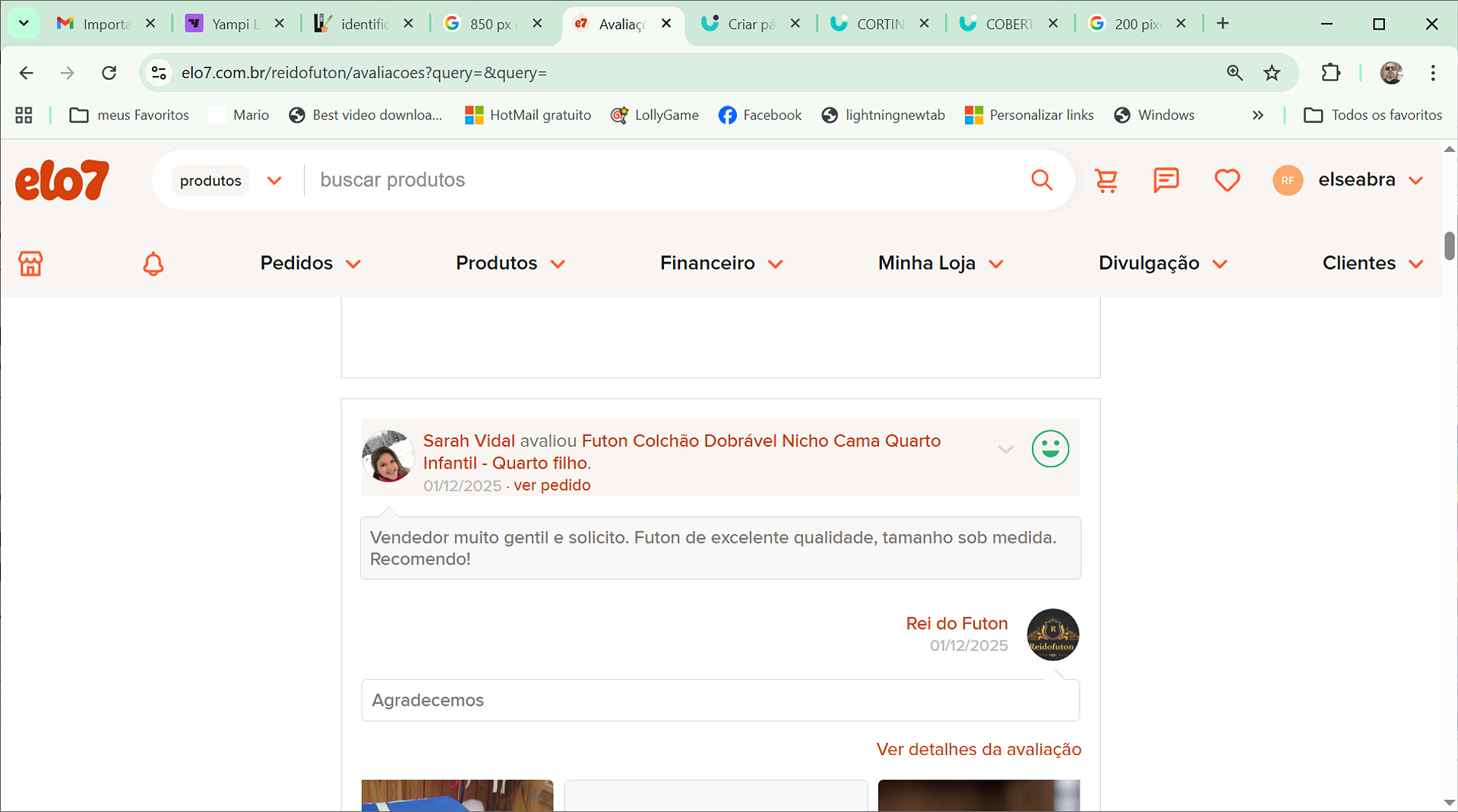Click Sarah Vidal's profile photo
Viewport: 1458px width, 812px height.
point(388,457)
